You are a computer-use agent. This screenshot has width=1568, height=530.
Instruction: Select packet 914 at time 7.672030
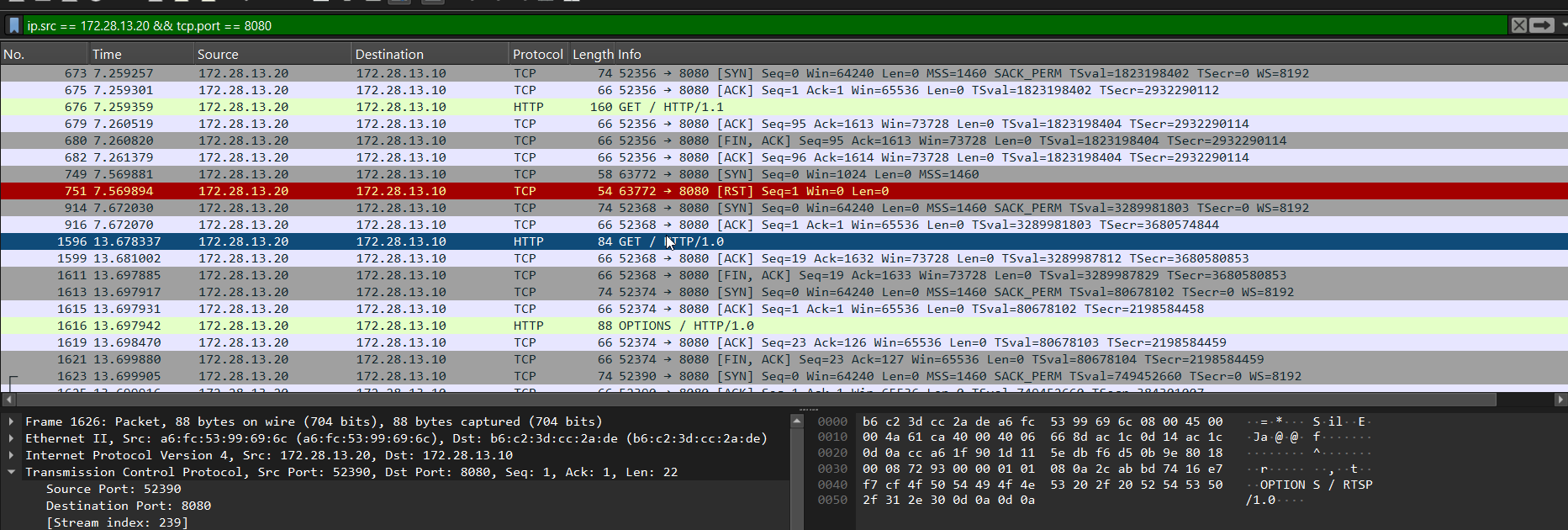(784, 208)
